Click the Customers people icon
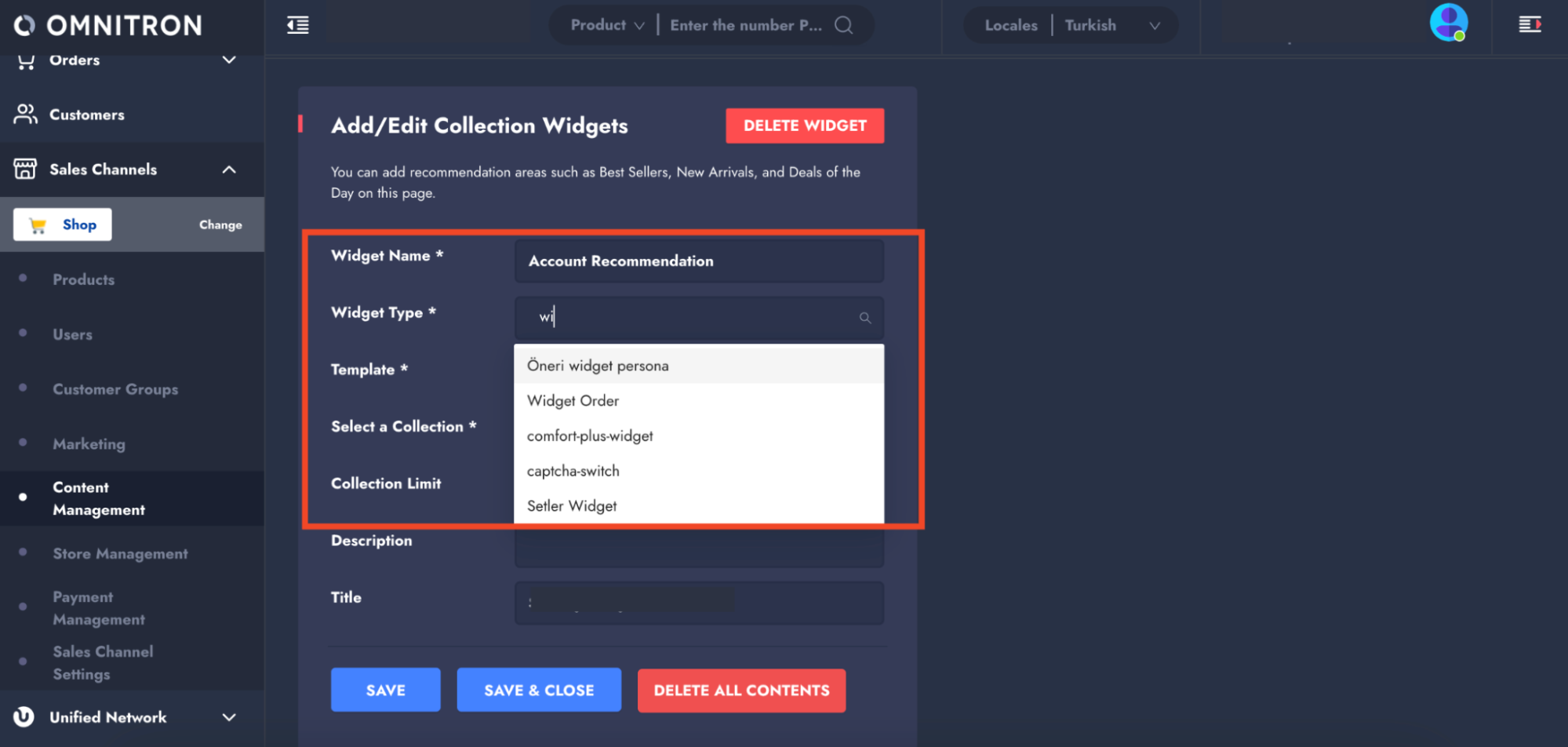 [x=25, y=115]
